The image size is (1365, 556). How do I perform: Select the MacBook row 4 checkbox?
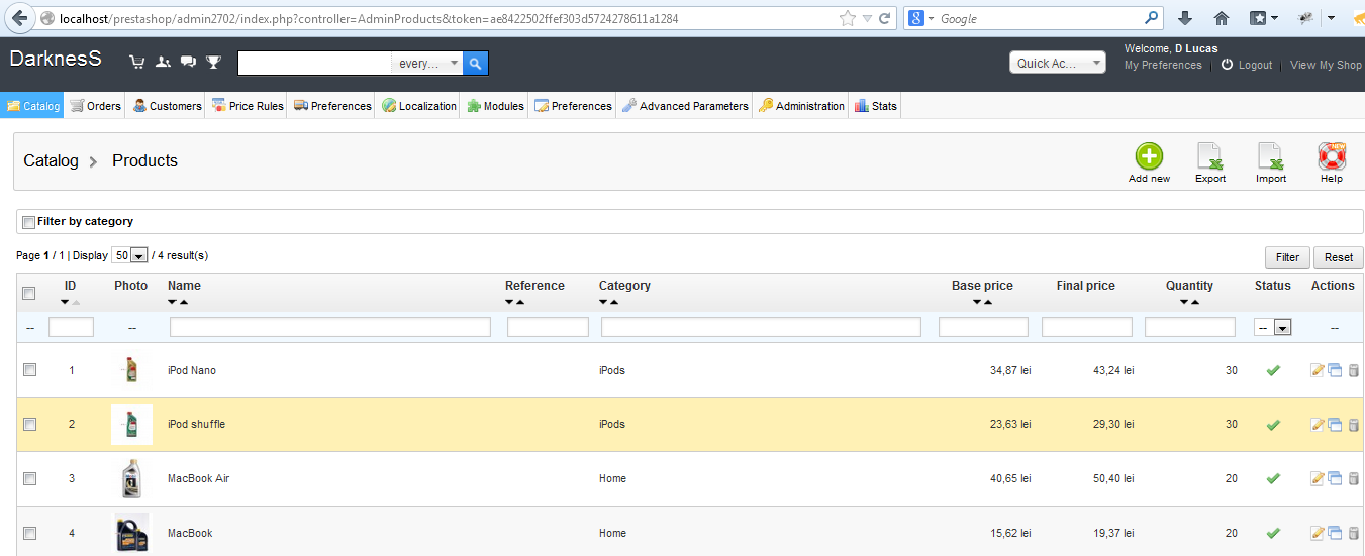click(x=29, y=533)
